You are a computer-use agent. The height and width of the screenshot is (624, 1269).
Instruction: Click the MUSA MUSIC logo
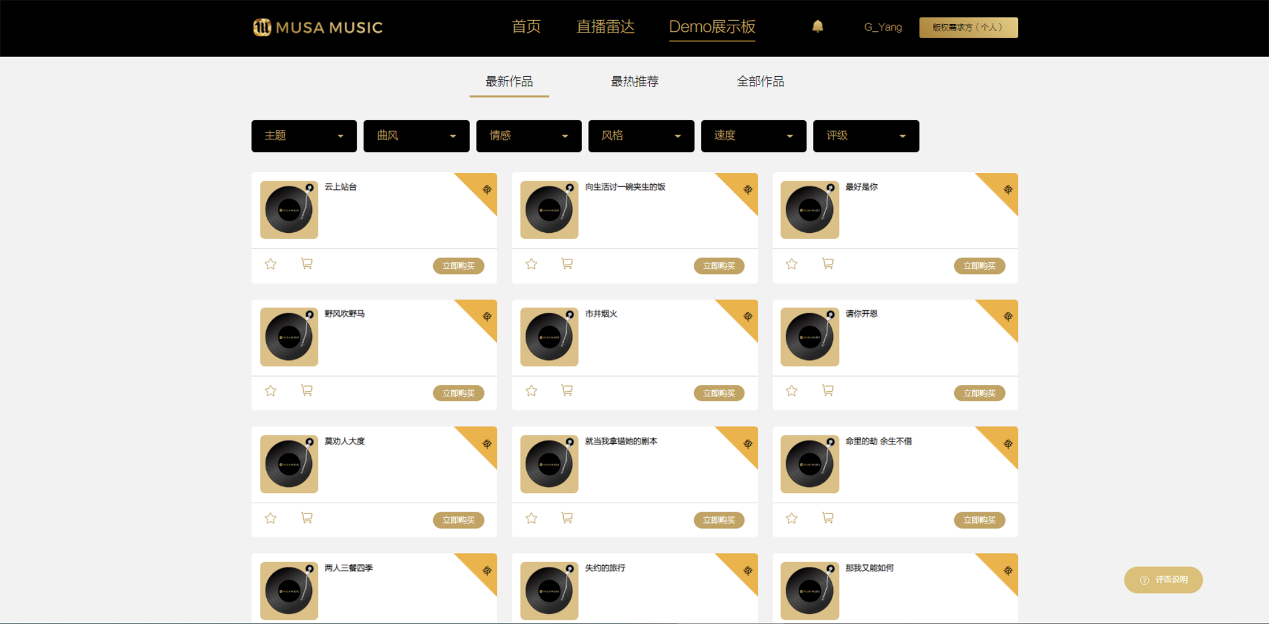[317, 27]
